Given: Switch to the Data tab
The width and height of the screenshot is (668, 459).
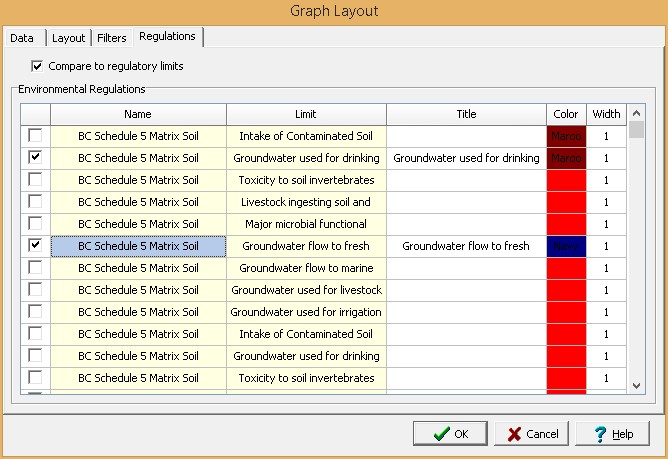Looking at the screenshot, I should click(x=22, y=37).
